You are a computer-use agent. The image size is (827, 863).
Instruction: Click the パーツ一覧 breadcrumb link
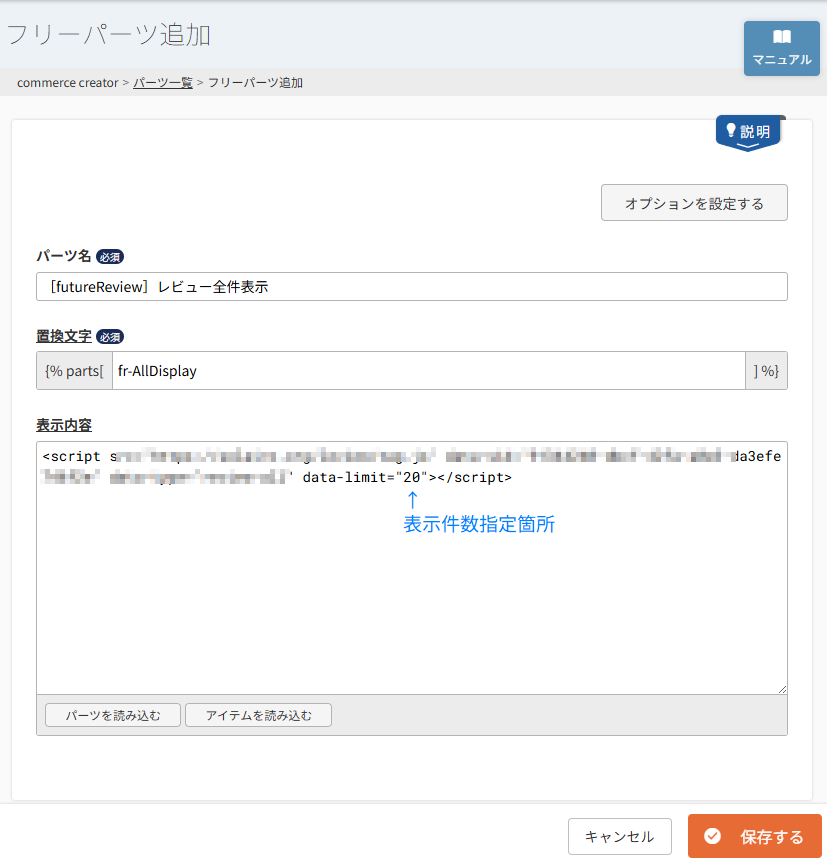click(163, 83)
